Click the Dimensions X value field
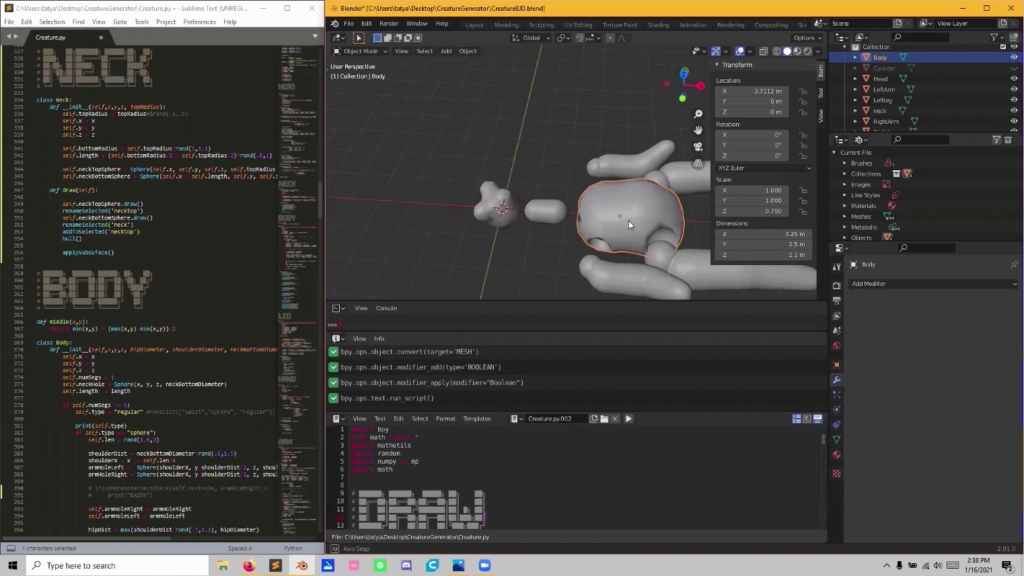Image resolution: width=1024 pixels, height=576 pixels. pyautogui.click(x=763, y=234)
